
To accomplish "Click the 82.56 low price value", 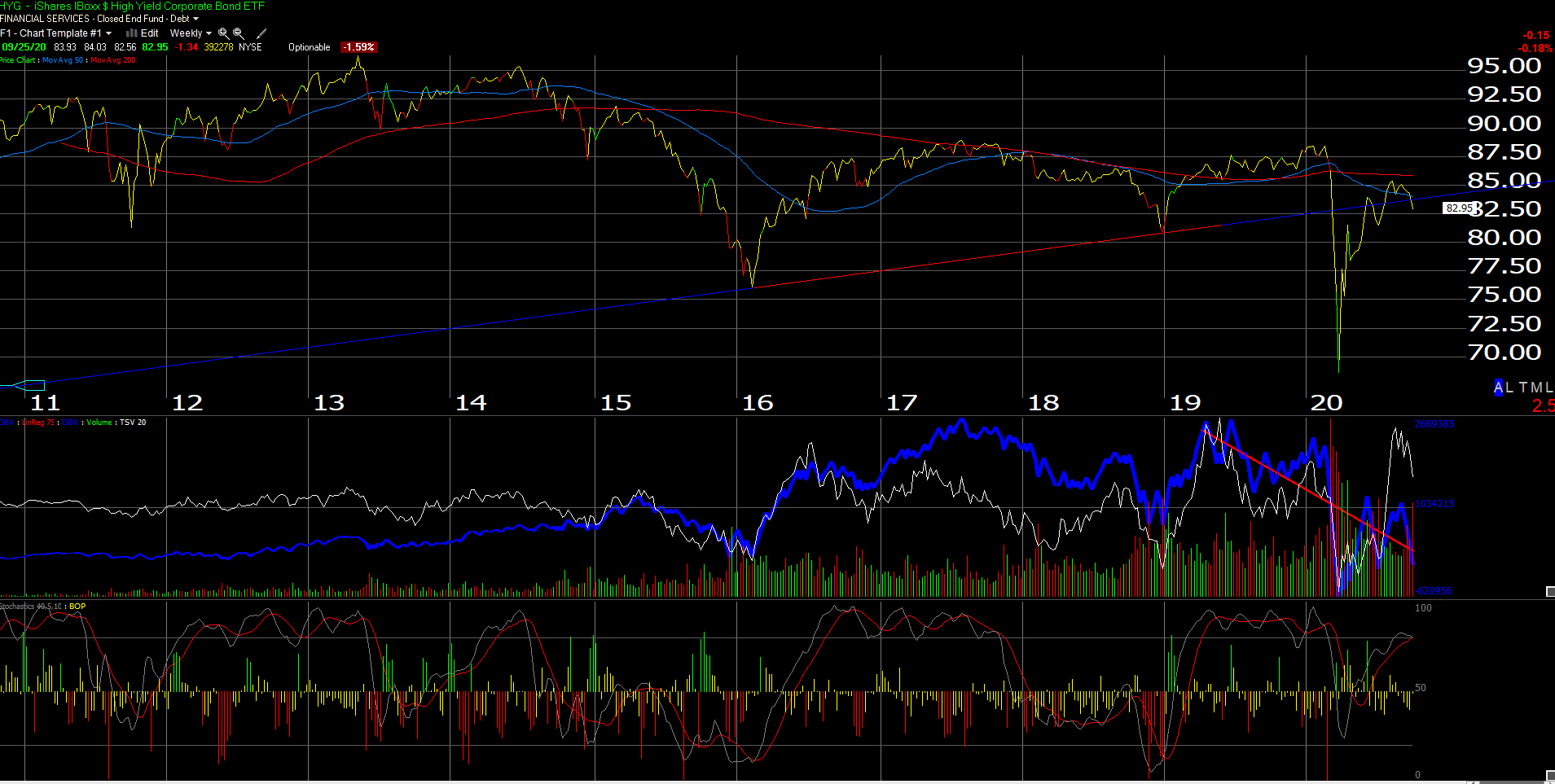I will tap(125, 47).
